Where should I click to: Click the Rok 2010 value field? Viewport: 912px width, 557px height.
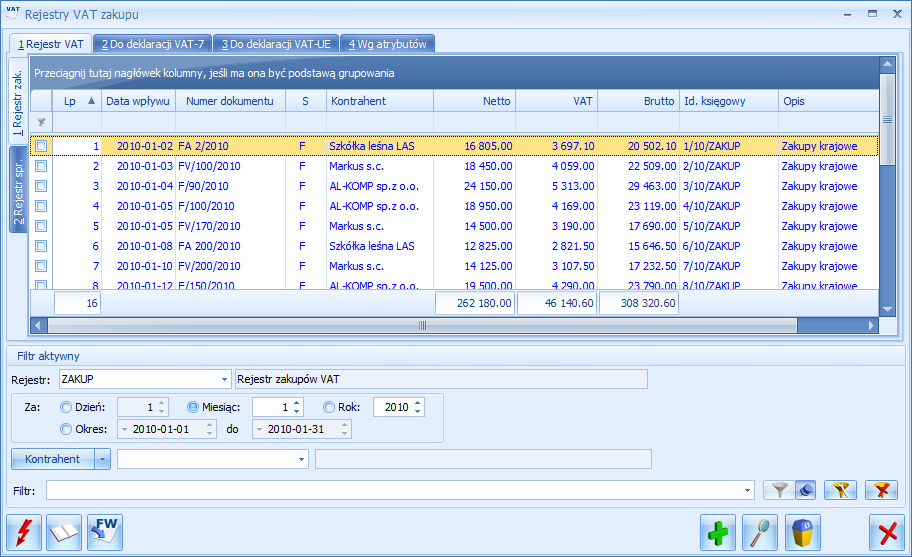pyautogui.click(x=393, y=408)
